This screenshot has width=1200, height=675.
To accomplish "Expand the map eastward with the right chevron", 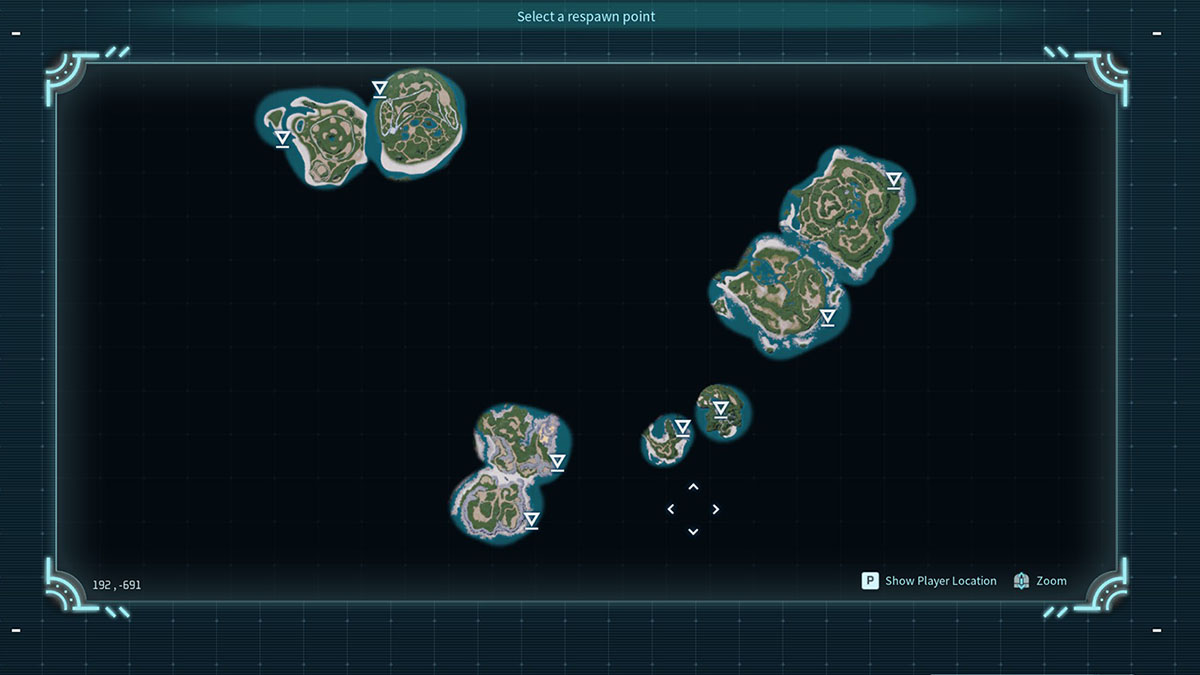I will point(716,509).
